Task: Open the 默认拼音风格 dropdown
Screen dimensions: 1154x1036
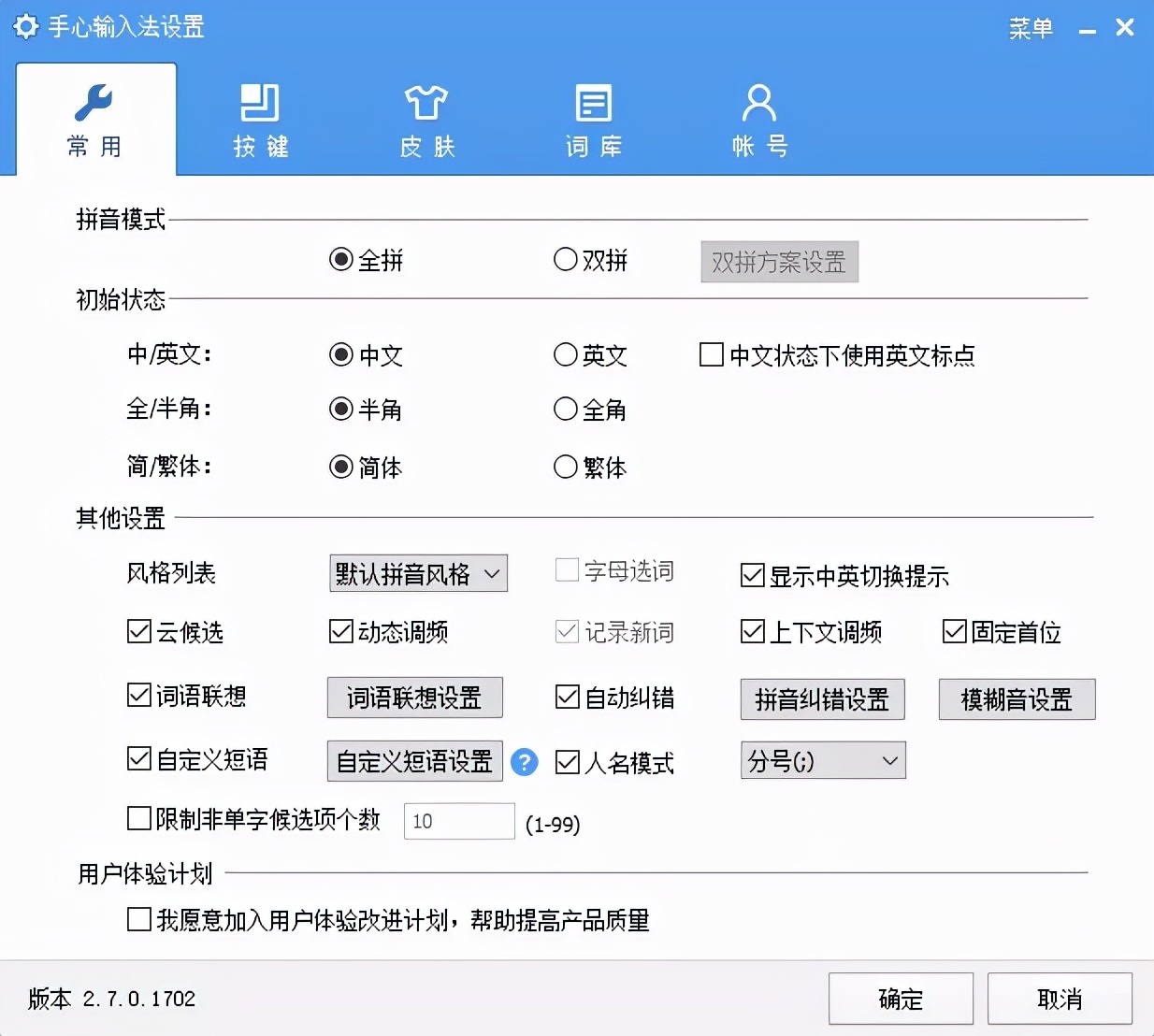Action: coord(418,573)
